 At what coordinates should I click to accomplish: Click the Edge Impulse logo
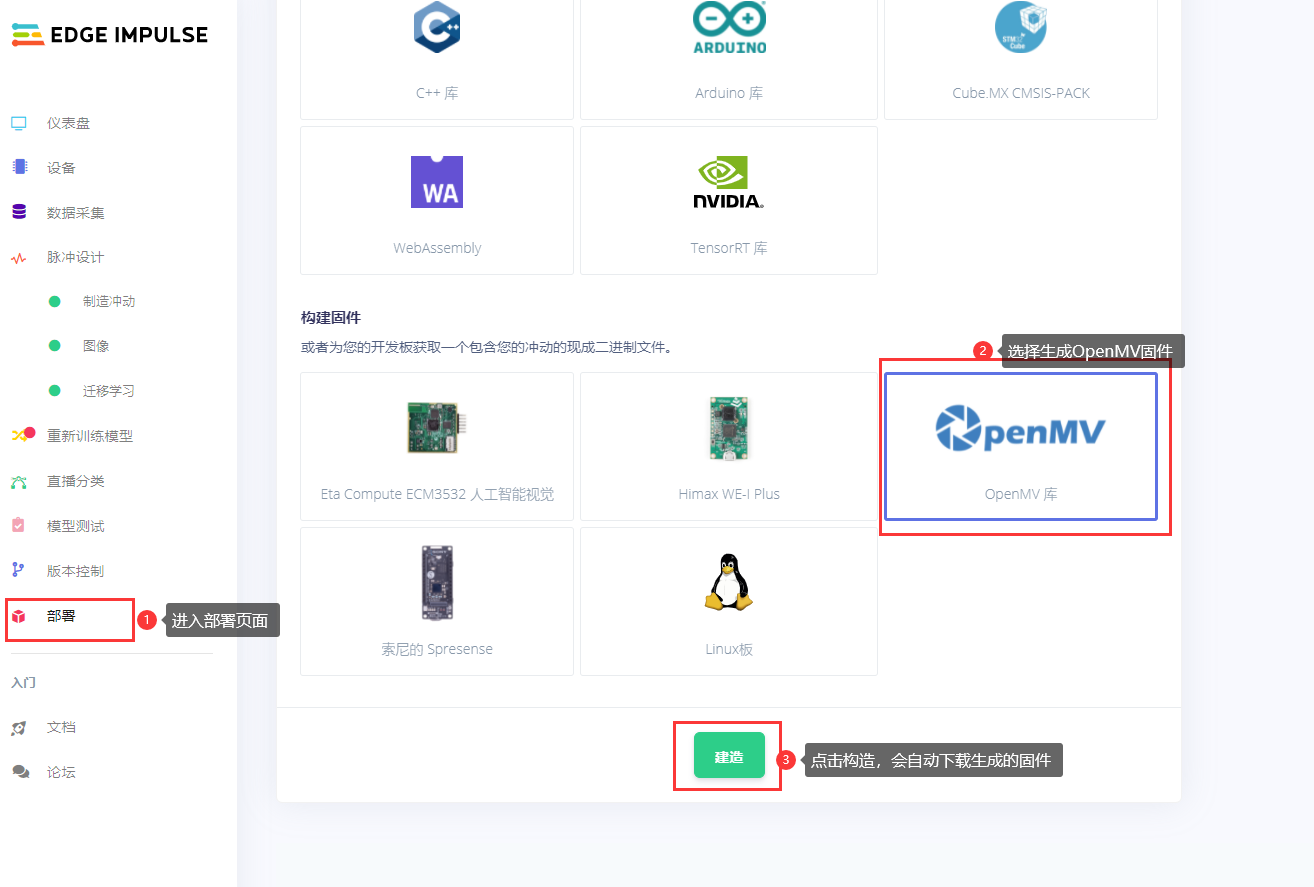pyautogui.click(x=108, y=34)
